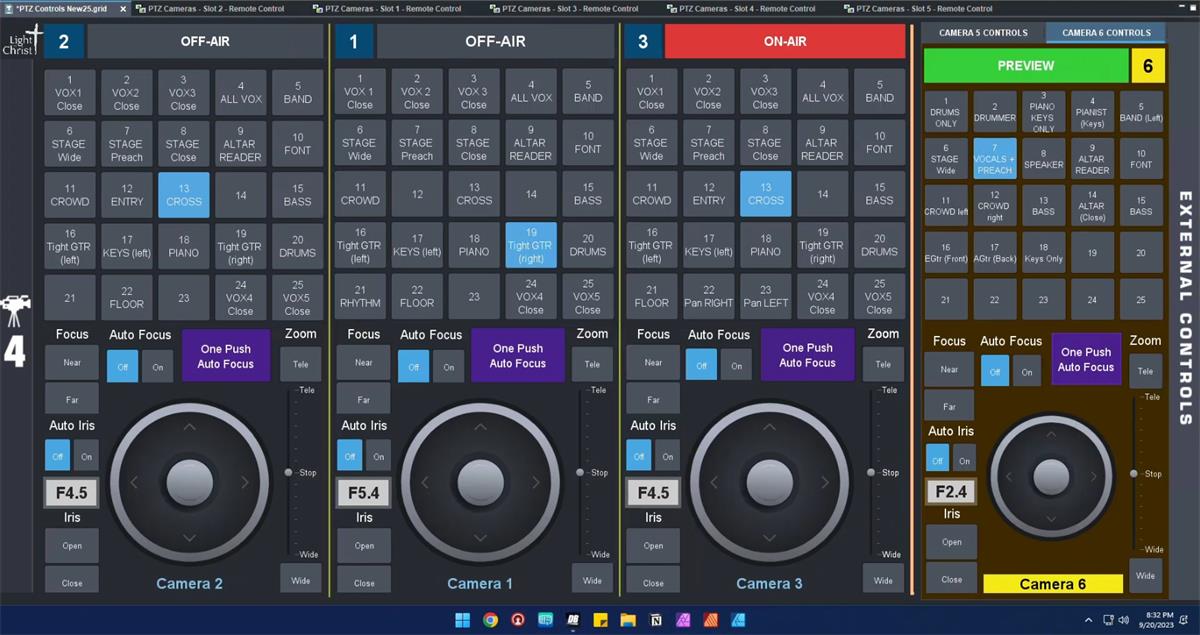
Task: Click Camera 2 zoom slider Stop handle
Action: click(x=288, y=472)
